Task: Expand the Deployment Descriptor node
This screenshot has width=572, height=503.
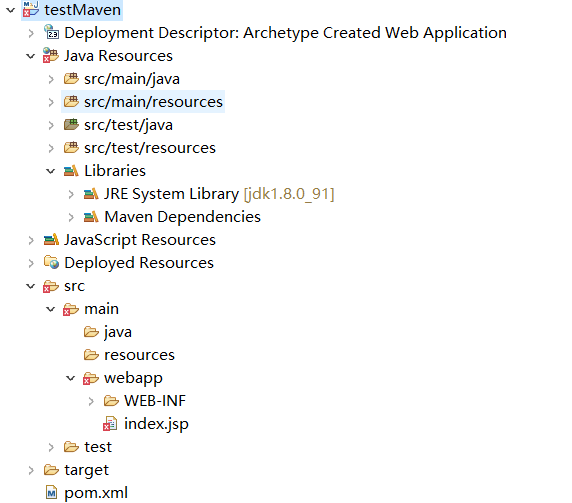Action: coord(31,33)
